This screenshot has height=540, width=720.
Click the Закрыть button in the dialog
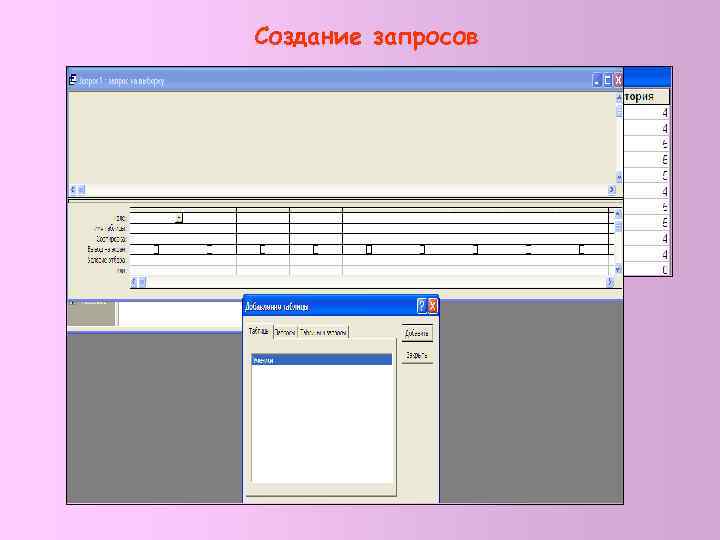(x=417, y=355)
